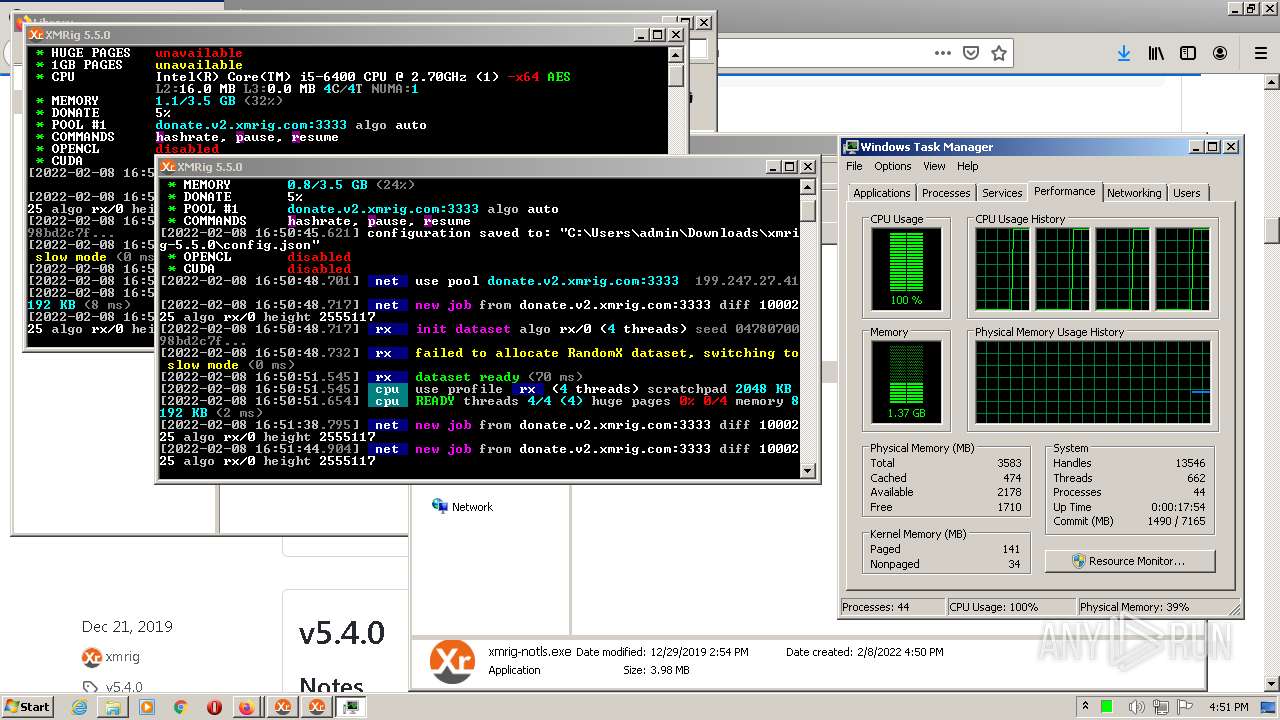Click back XMRig console scroll-up arrow

click(x=676, y=55)
